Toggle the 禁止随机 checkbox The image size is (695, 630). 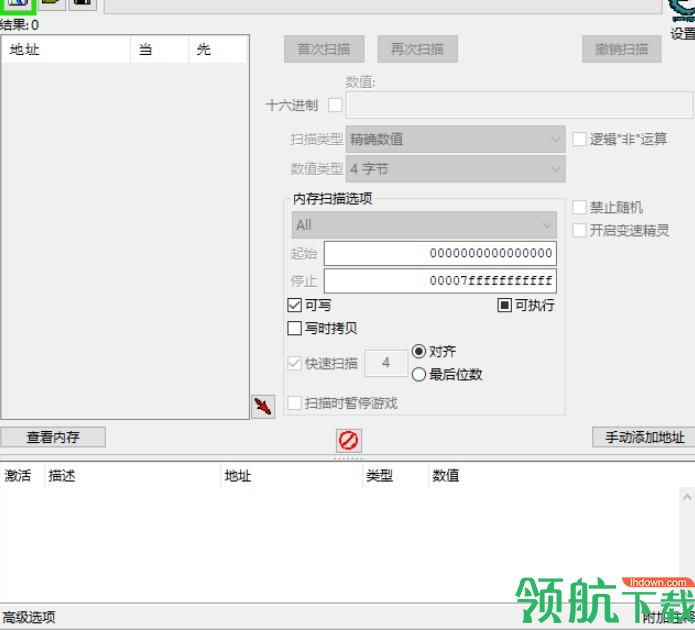click(x=579, y=207)
